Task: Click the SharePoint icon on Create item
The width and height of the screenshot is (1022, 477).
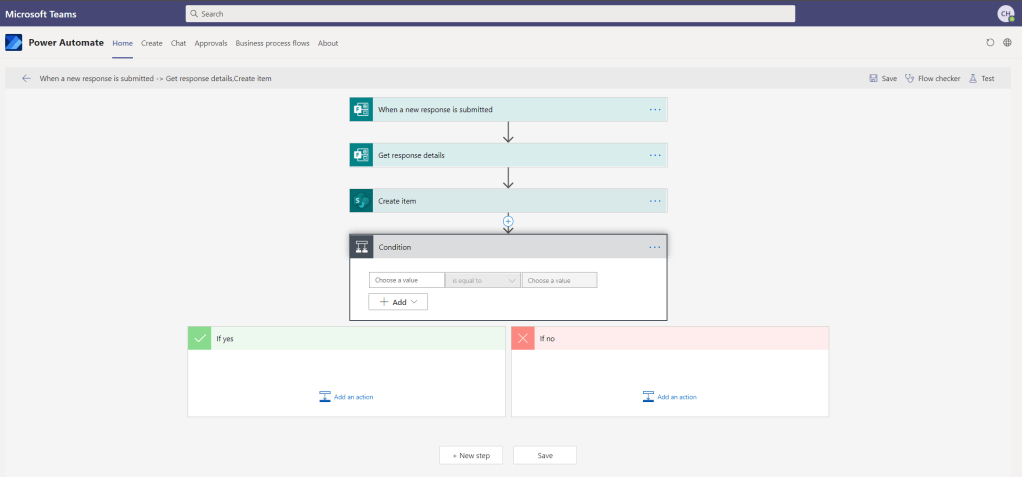Action: click(361, 201)
